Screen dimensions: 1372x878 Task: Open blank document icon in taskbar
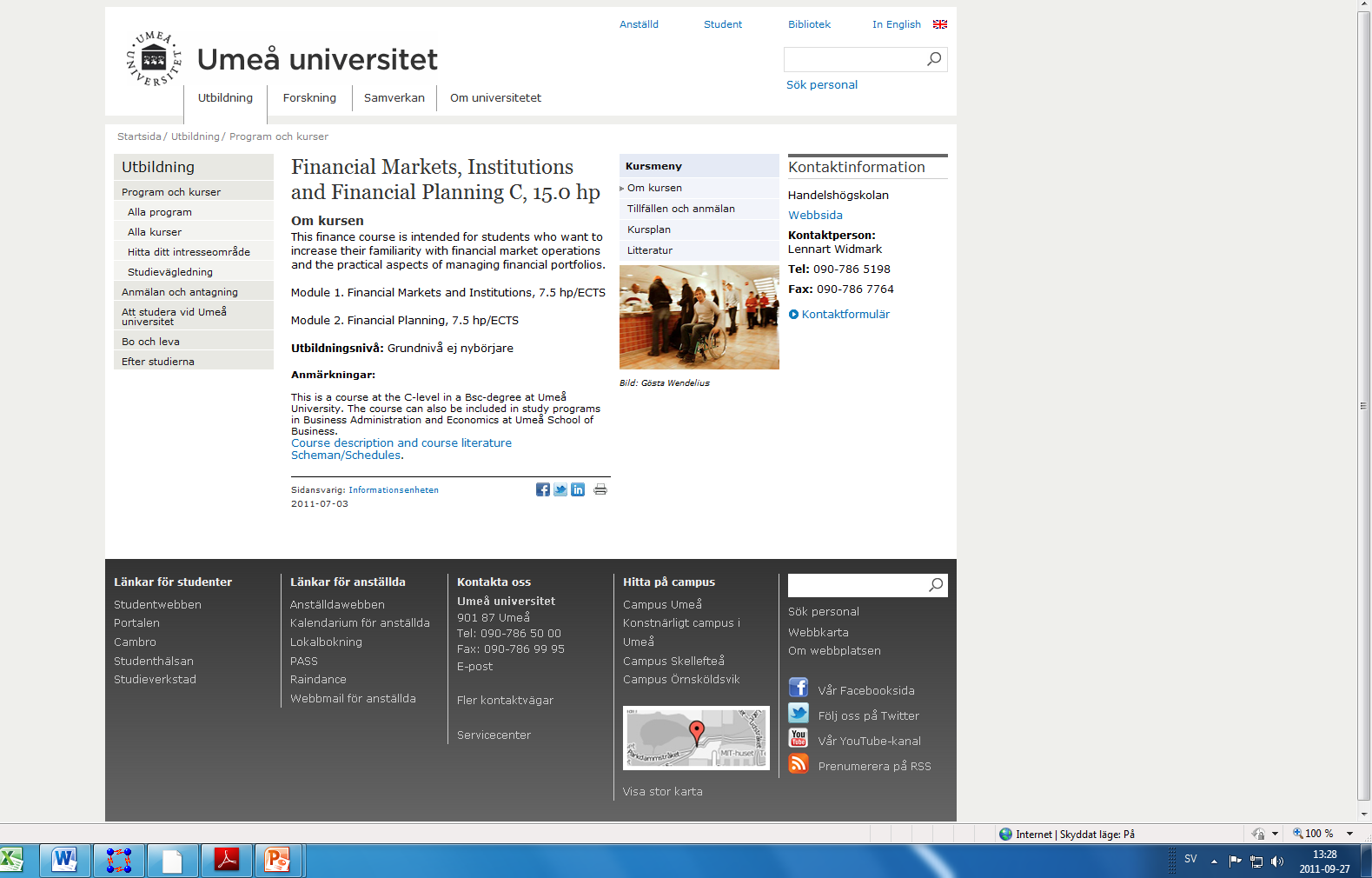tap(172, 860)
